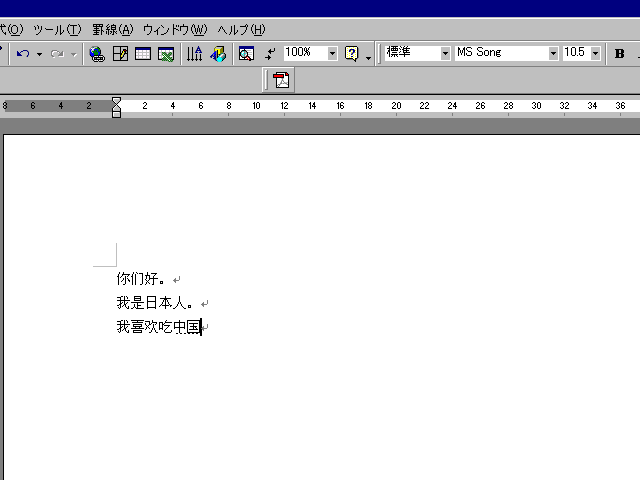
Task: Click the Office Assistant help icon
Action: click(351, 53)
